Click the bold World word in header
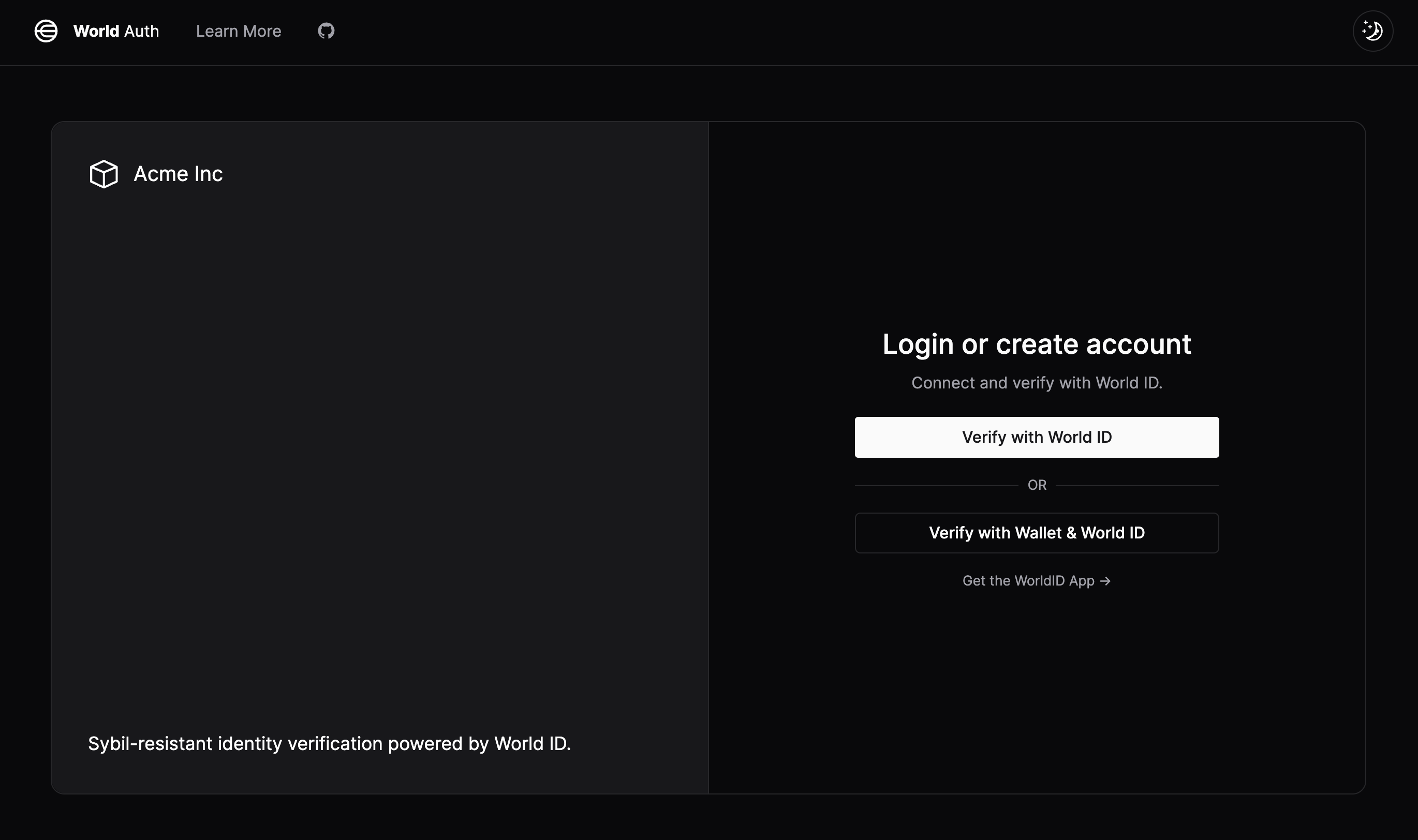Screen dimensions: 1418x840 pyautogui.click(x=96, y=31)
